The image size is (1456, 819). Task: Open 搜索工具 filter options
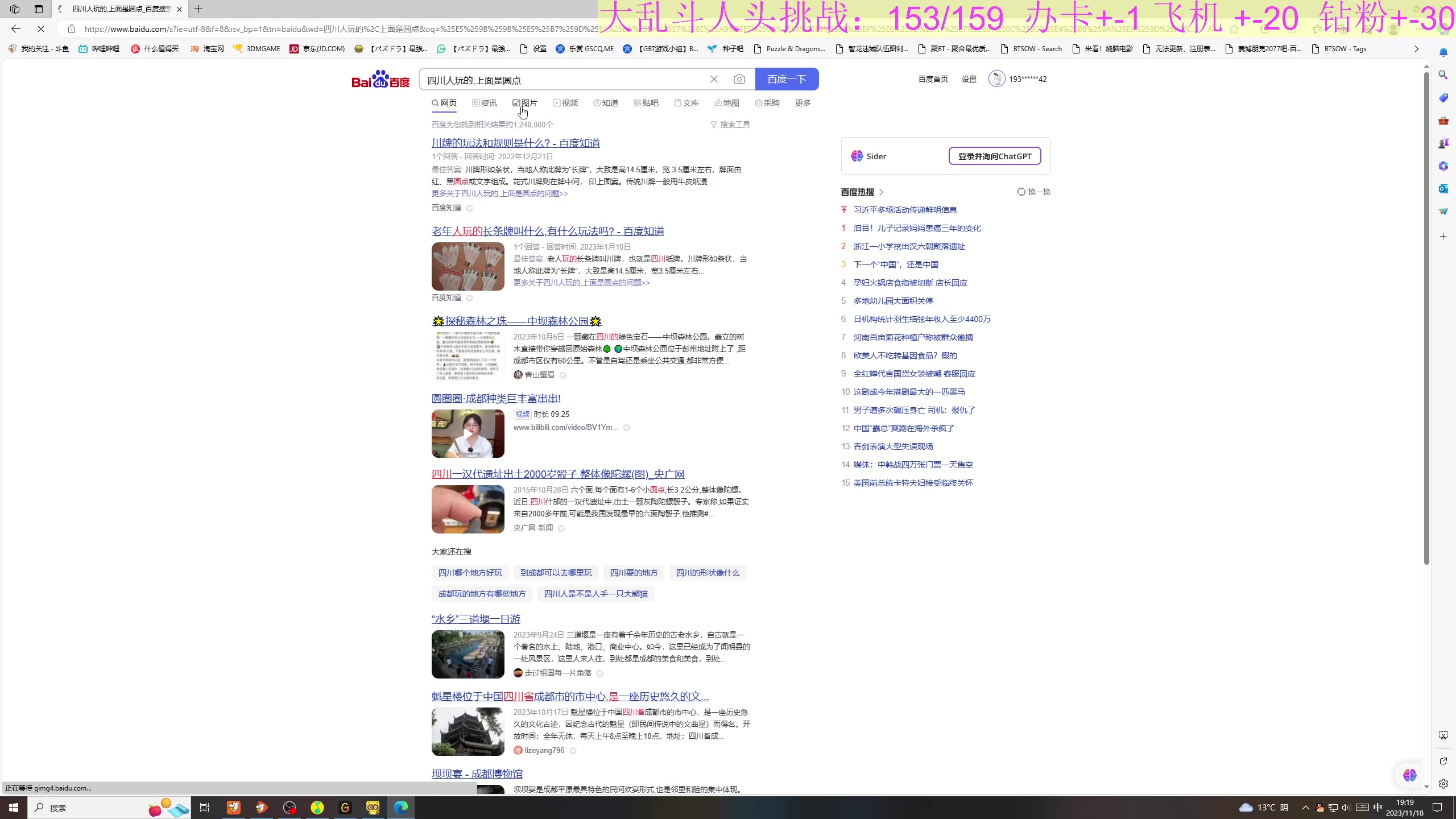coord(730,125)
